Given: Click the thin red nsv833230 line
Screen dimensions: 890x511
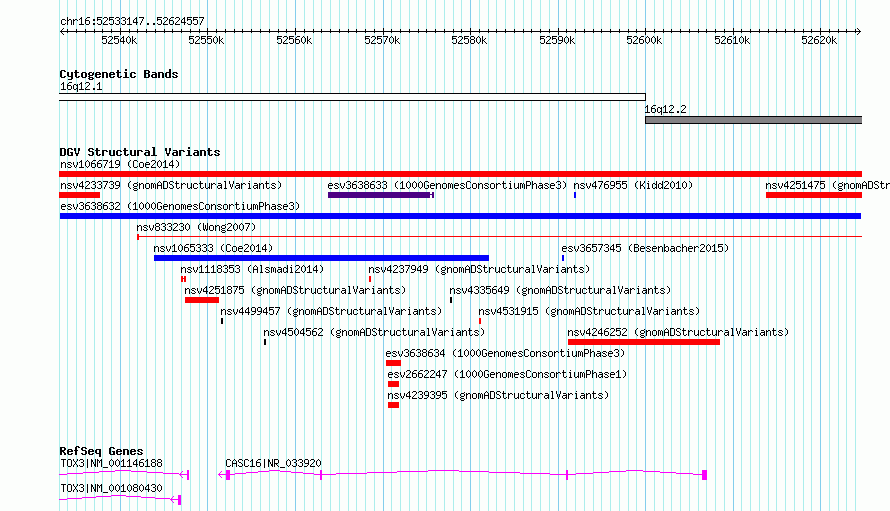Looking at the screenshot, I should 499,236.
